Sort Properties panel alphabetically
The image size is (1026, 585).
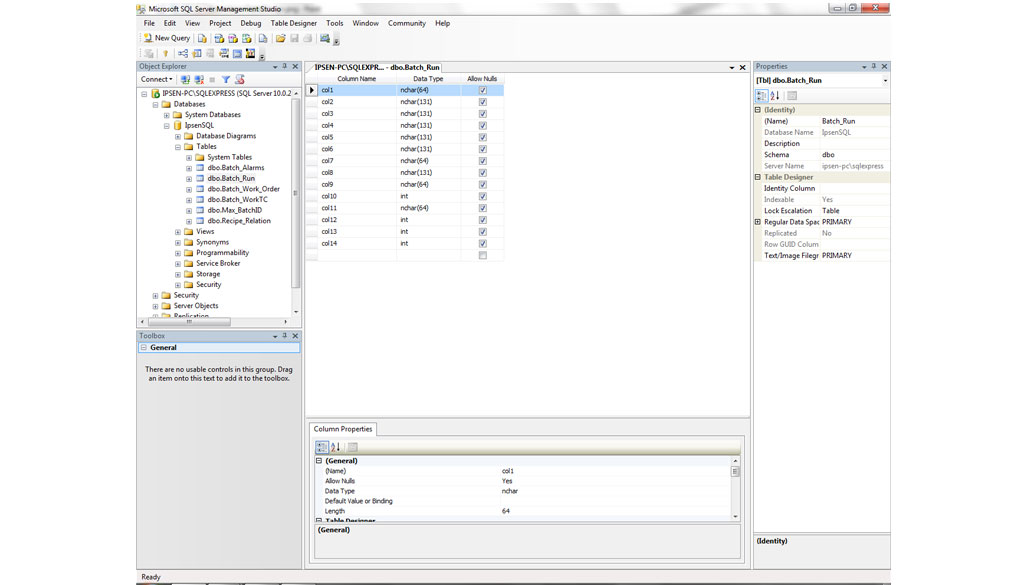pyautogui.click(x=775, y=96)
